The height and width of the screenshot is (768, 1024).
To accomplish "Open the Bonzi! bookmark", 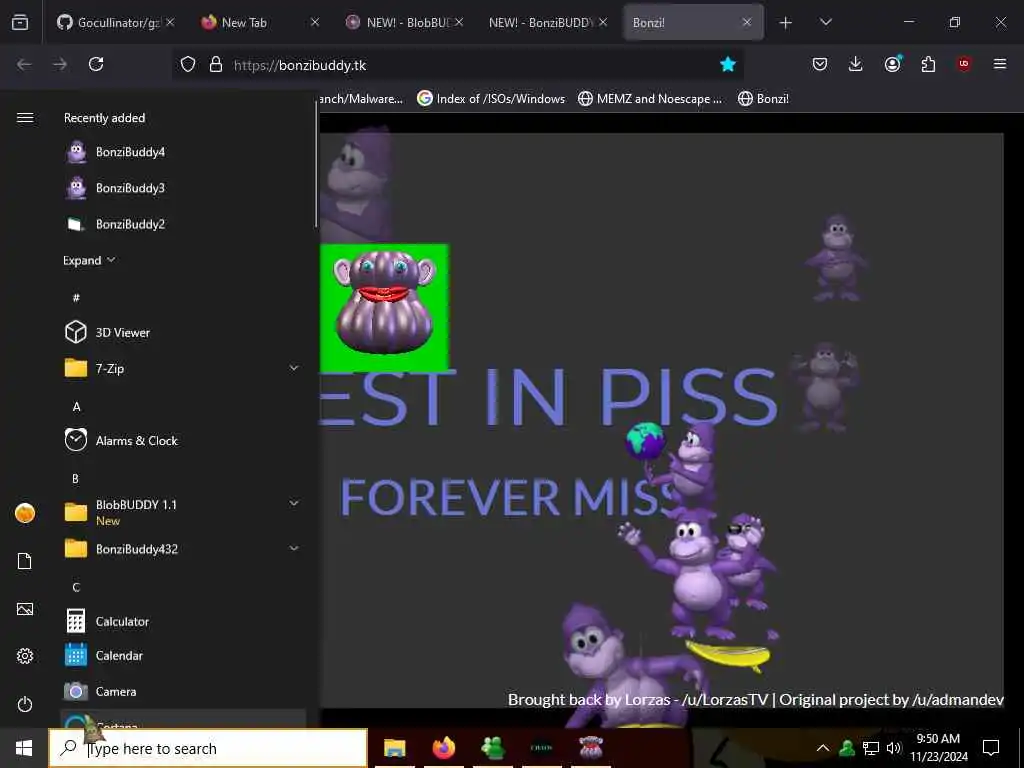I will 763,99.
